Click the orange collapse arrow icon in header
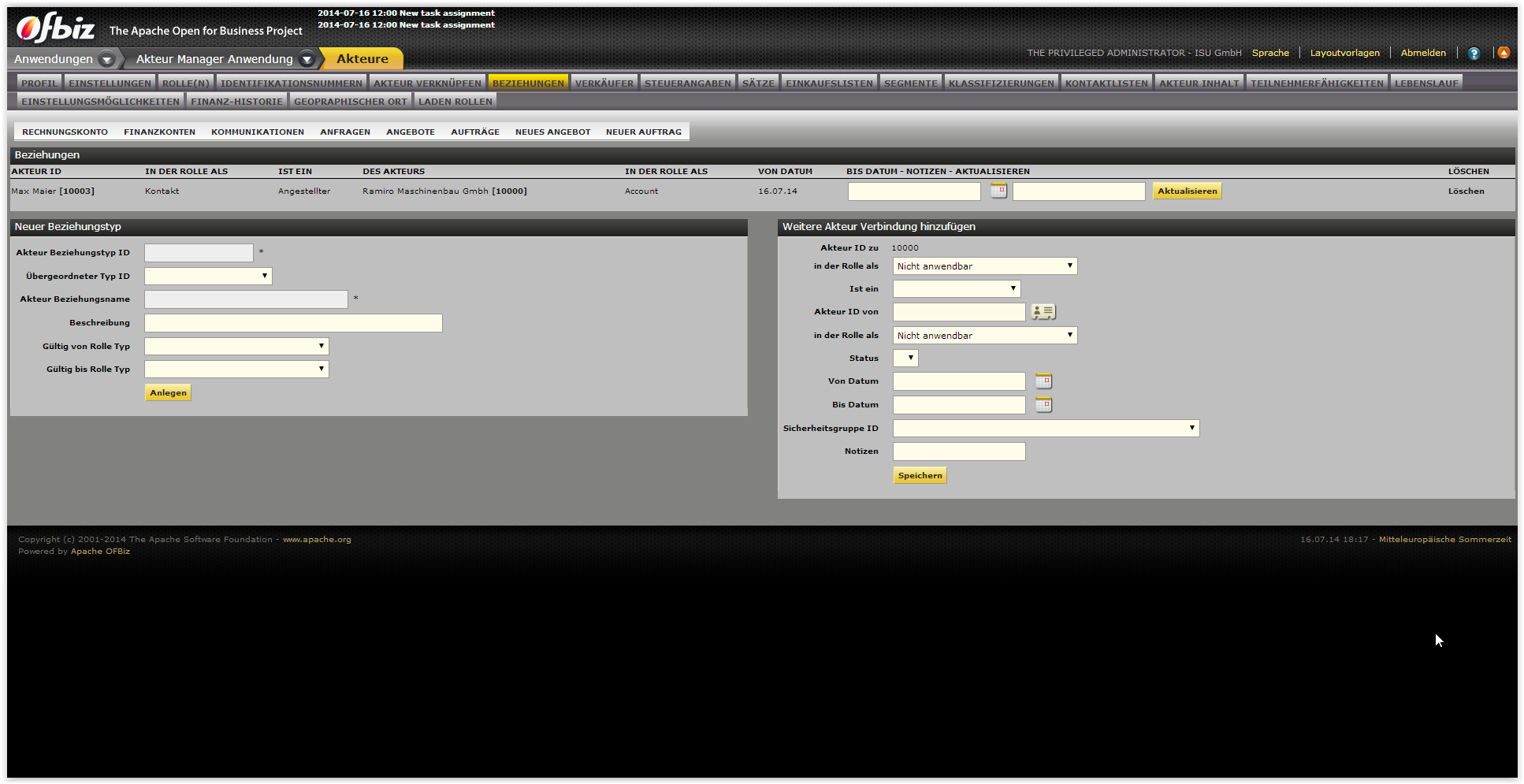1524x784 pixels. click(1504, 53)
